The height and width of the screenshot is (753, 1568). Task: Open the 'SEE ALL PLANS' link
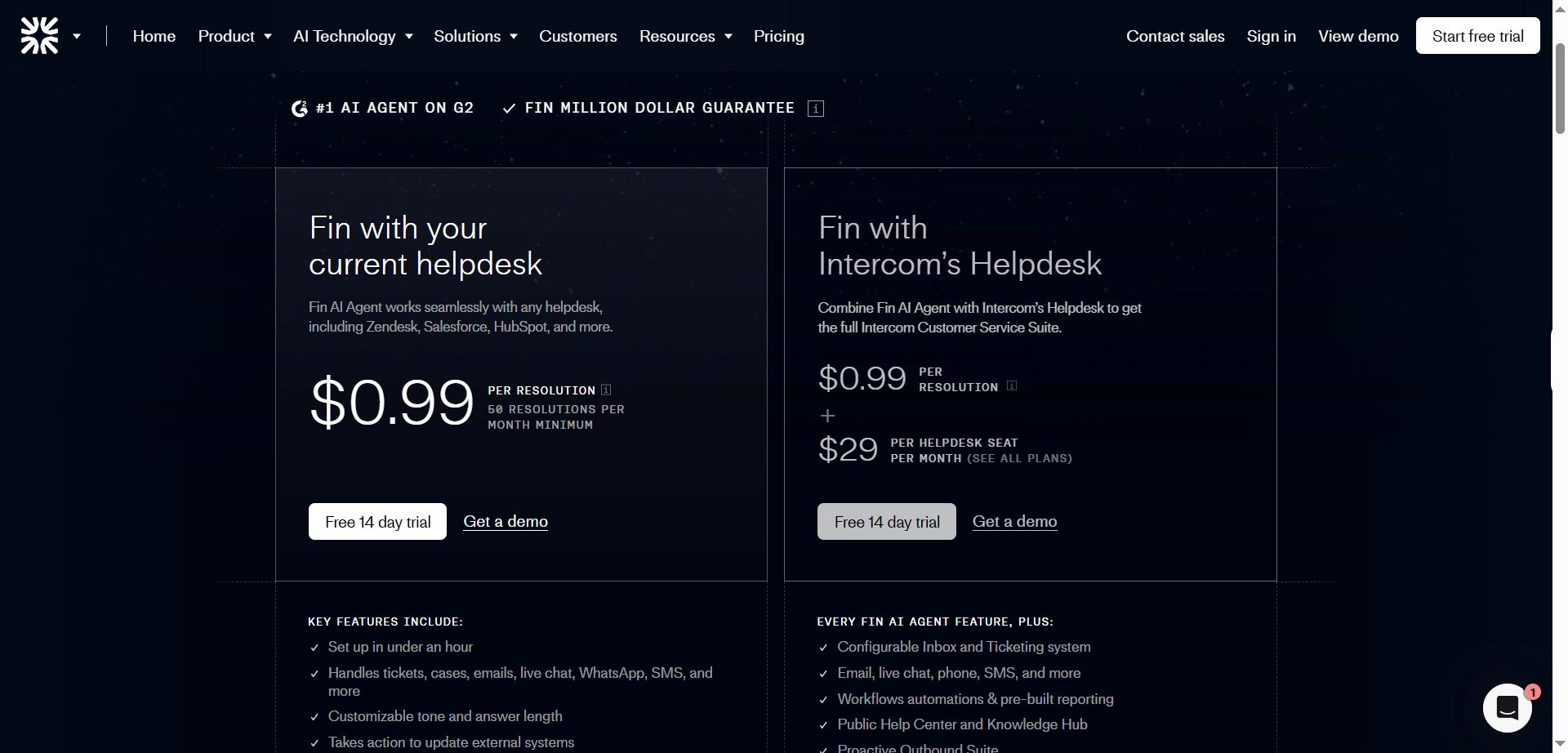[x=1019, y=458]
